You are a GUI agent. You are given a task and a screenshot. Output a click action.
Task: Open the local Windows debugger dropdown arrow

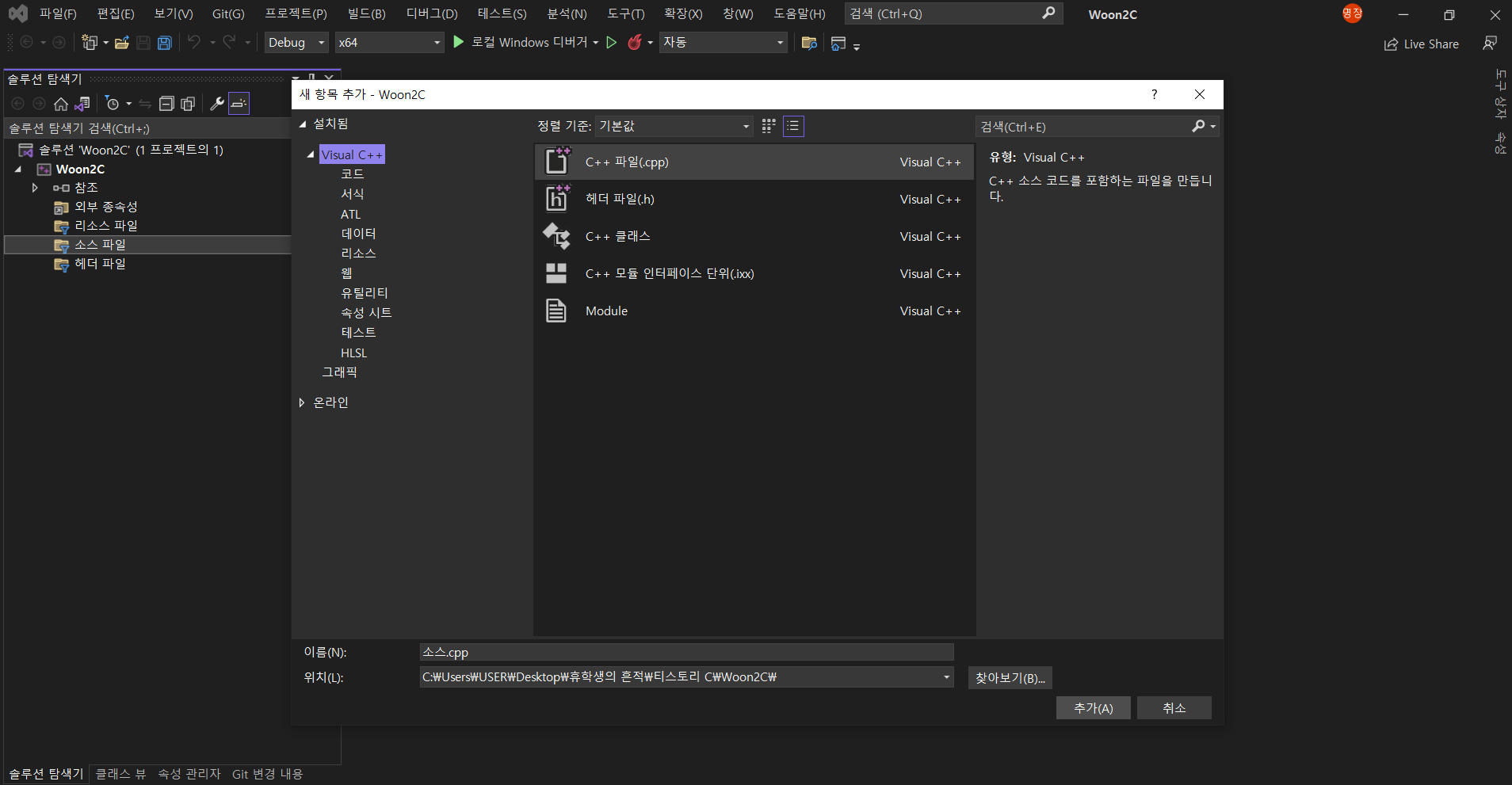[595, 43]
